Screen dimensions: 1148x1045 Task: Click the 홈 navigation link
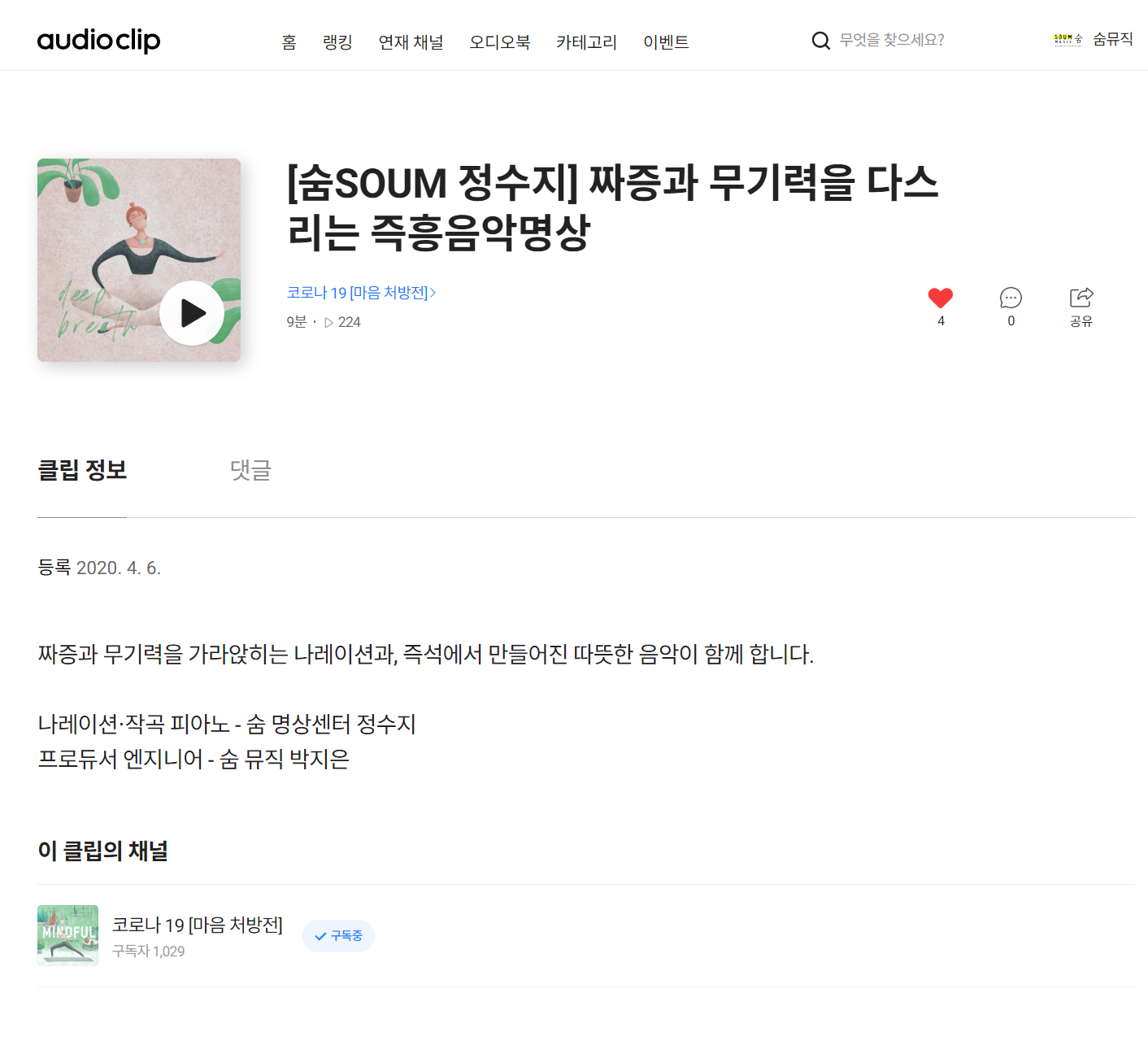click(289, 42)
